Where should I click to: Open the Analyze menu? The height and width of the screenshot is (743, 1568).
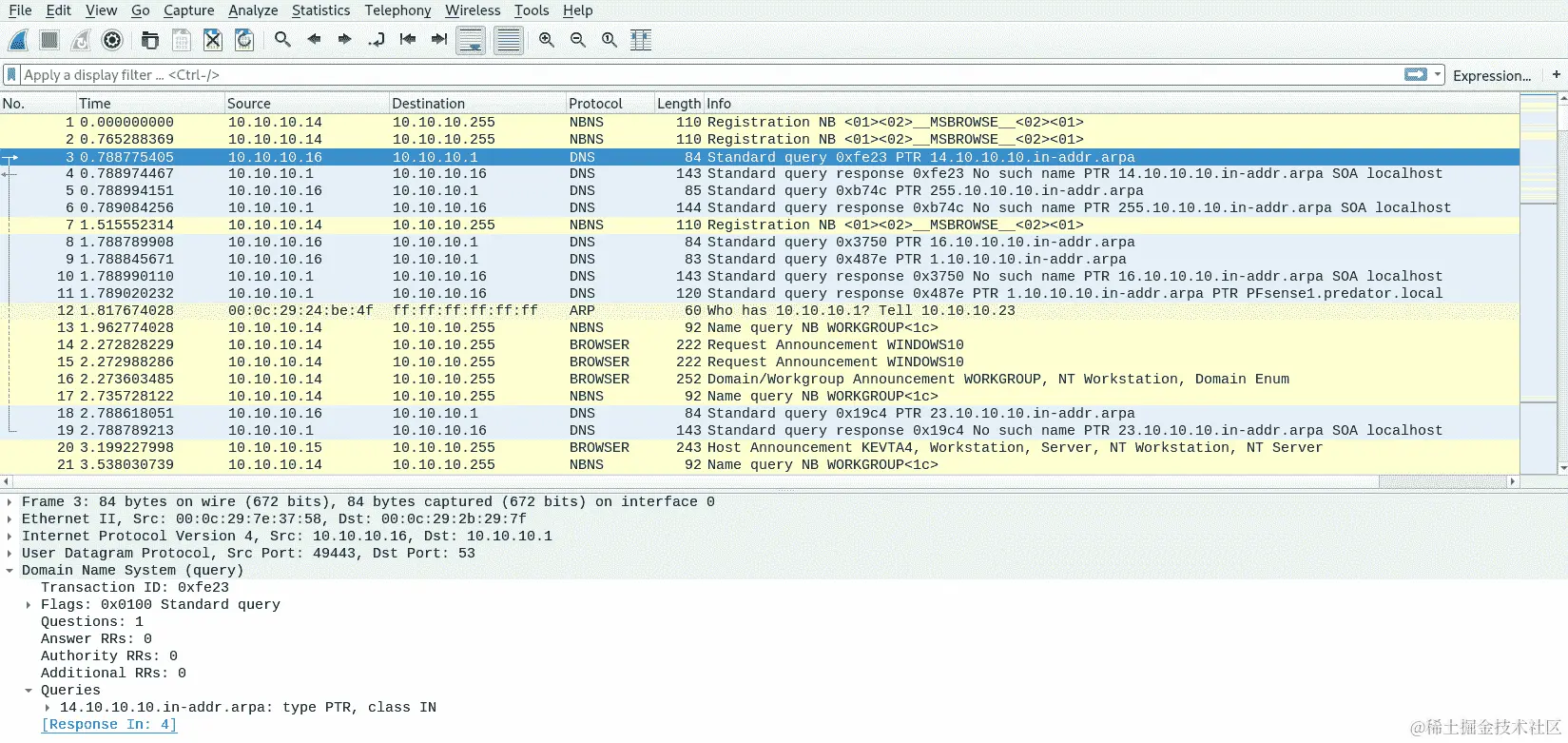253,10
